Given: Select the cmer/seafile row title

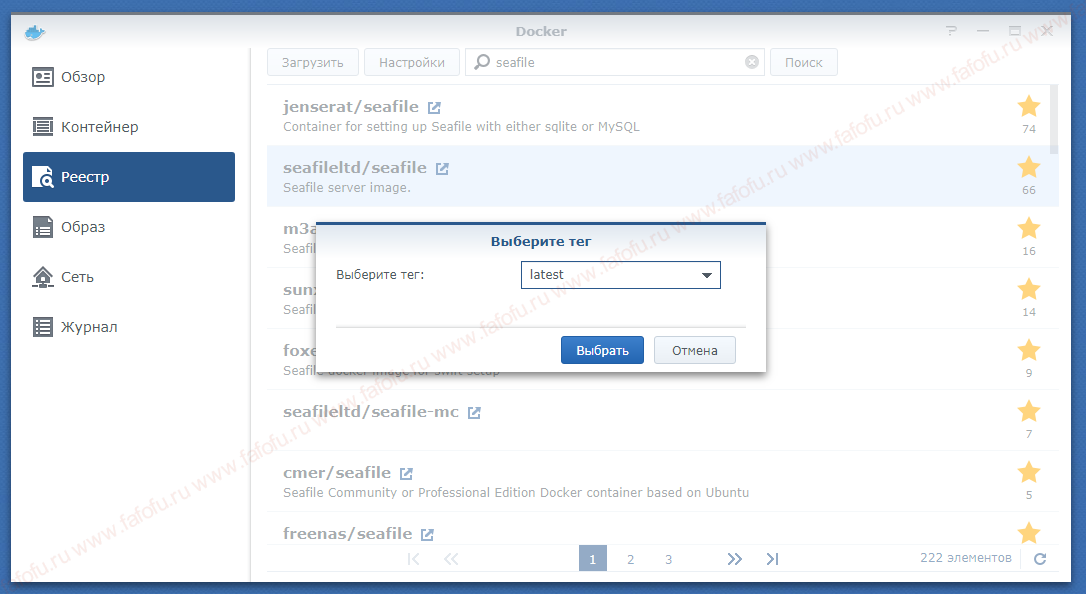Looking at the screenshot, I should [337, 472].
